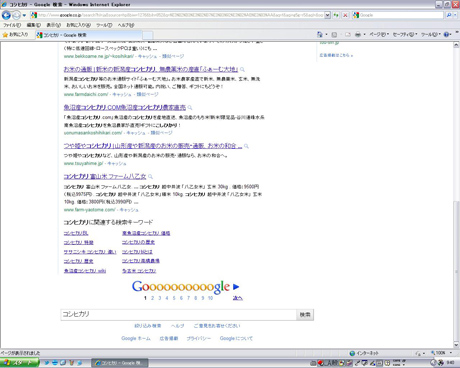Viewport: 460px width, 368px height.
Task: Select the コシヒカリ - Google 検索 tab
Action: (x=88, y=35)
